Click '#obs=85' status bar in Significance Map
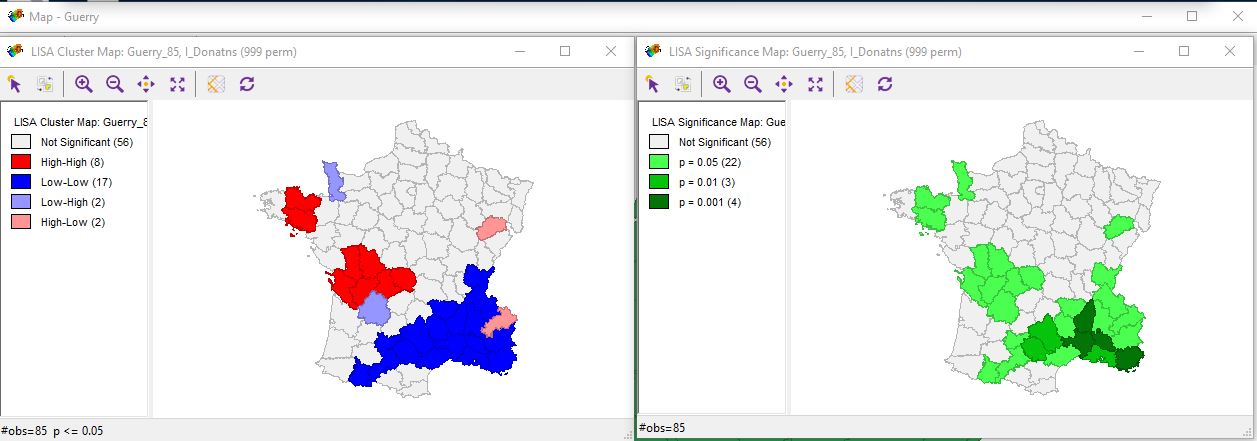This screenshot has width=1257, height=441. 662,428
